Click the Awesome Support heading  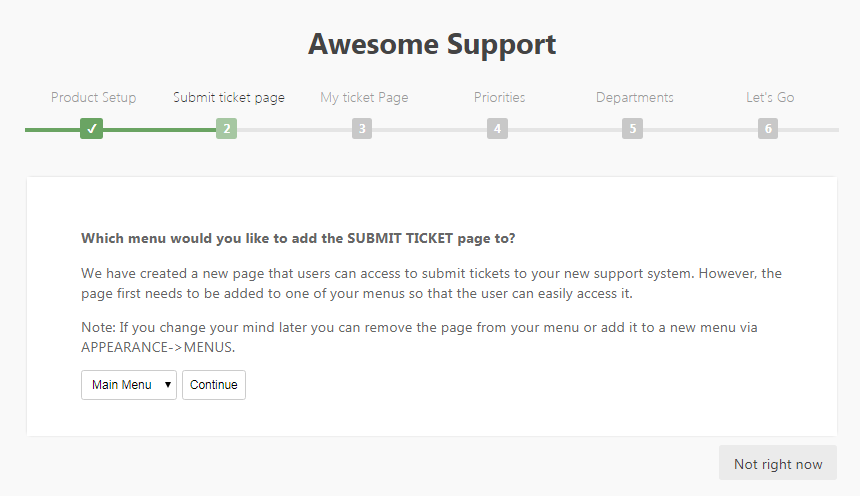(x=431, y=44)
